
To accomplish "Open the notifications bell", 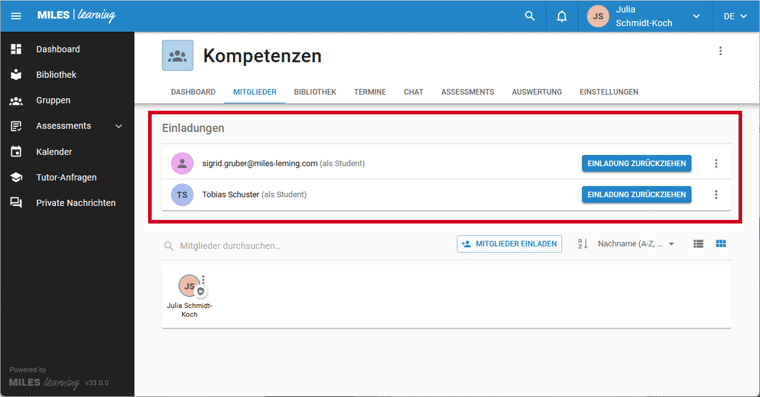I will [x=562, y=16].
